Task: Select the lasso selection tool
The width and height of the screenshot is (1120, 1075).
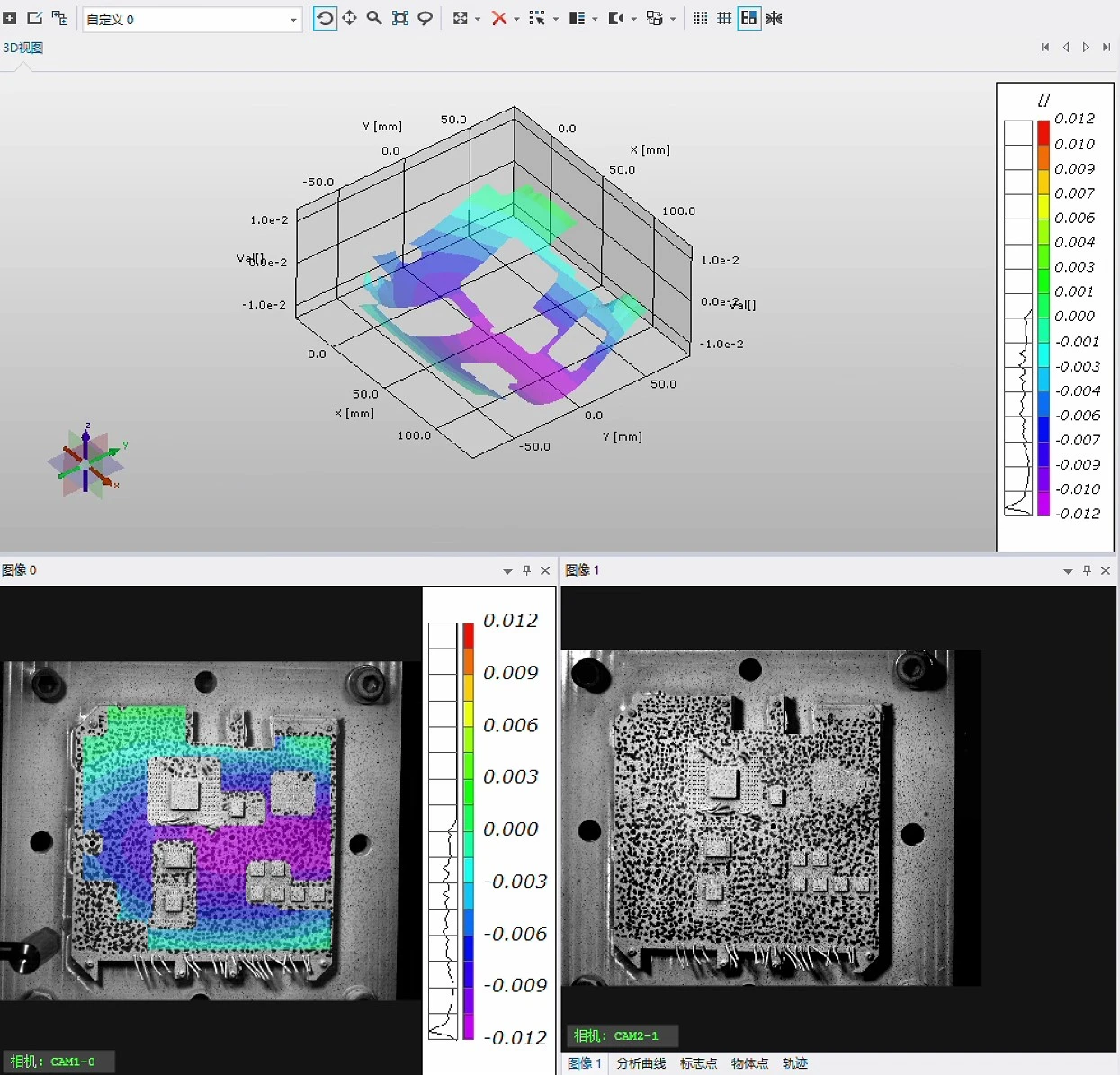Action: click(425, 19)
